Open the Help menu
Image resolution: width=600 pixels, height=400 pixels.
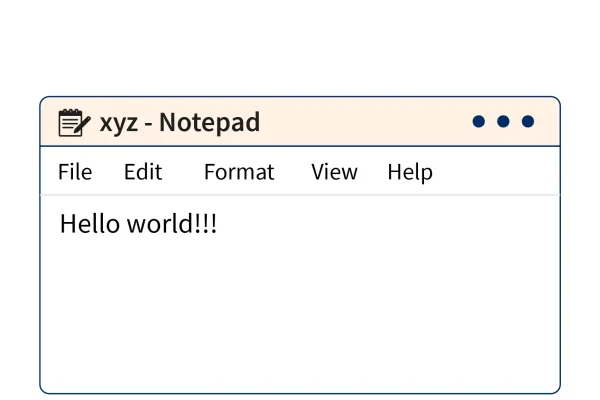point(410,172)
